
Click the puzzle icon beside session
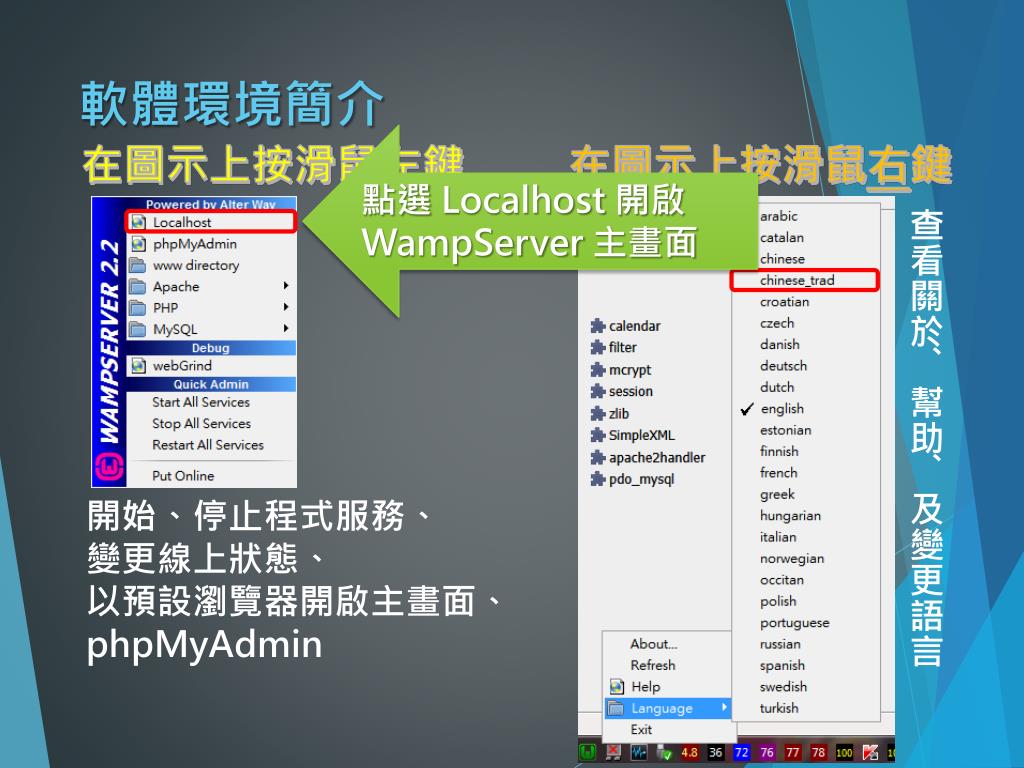point(598,391)
